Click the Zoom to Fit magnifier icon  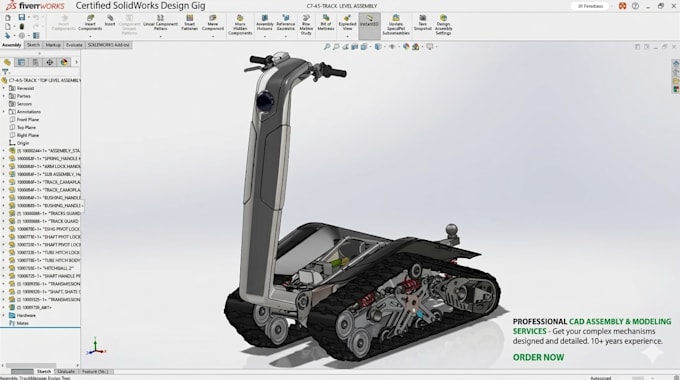coord(327,47)
